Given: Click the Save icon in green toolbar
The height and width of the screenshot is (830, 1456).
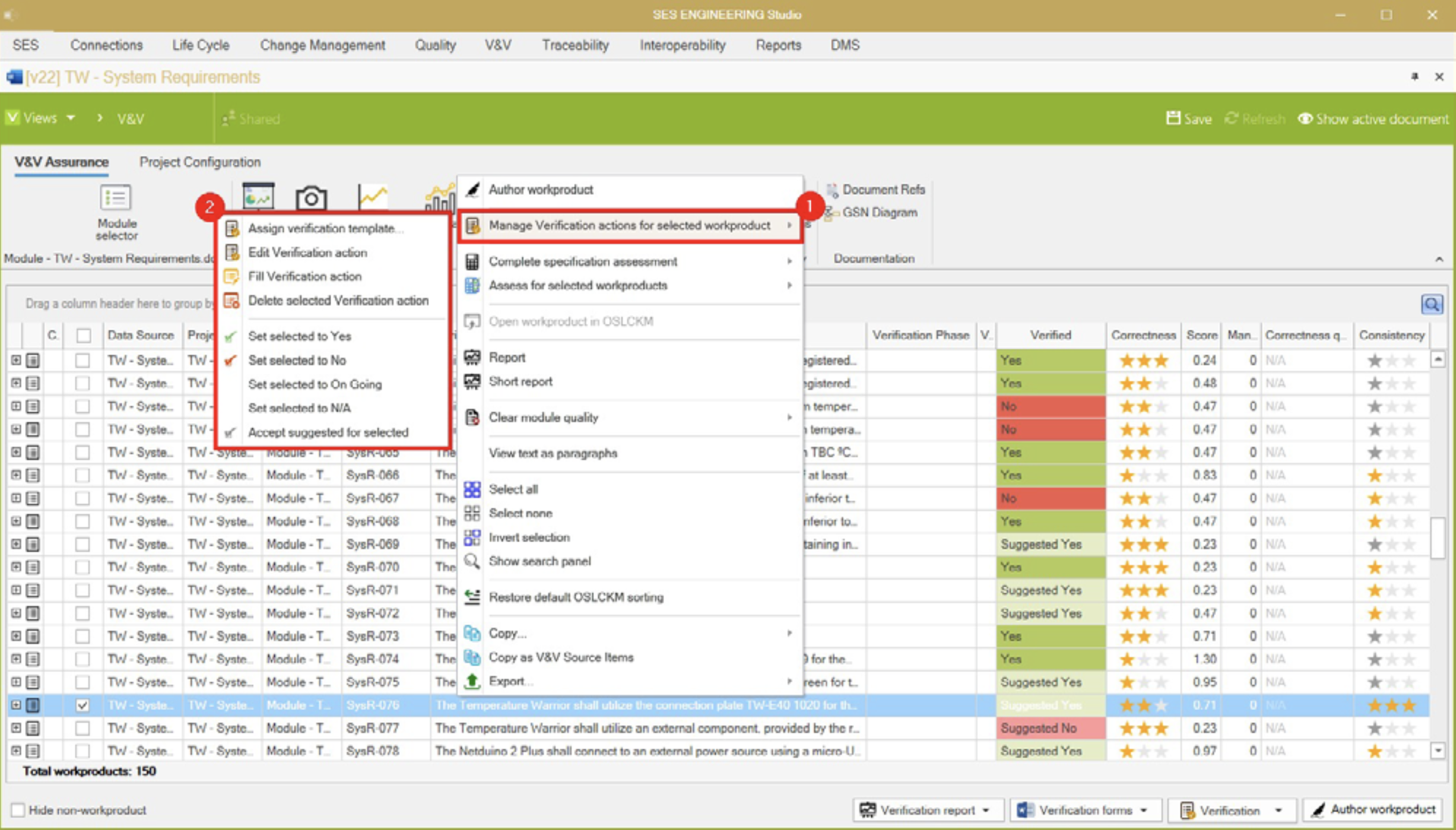Looking at the screenshot, I should [x=1173, y=119].
